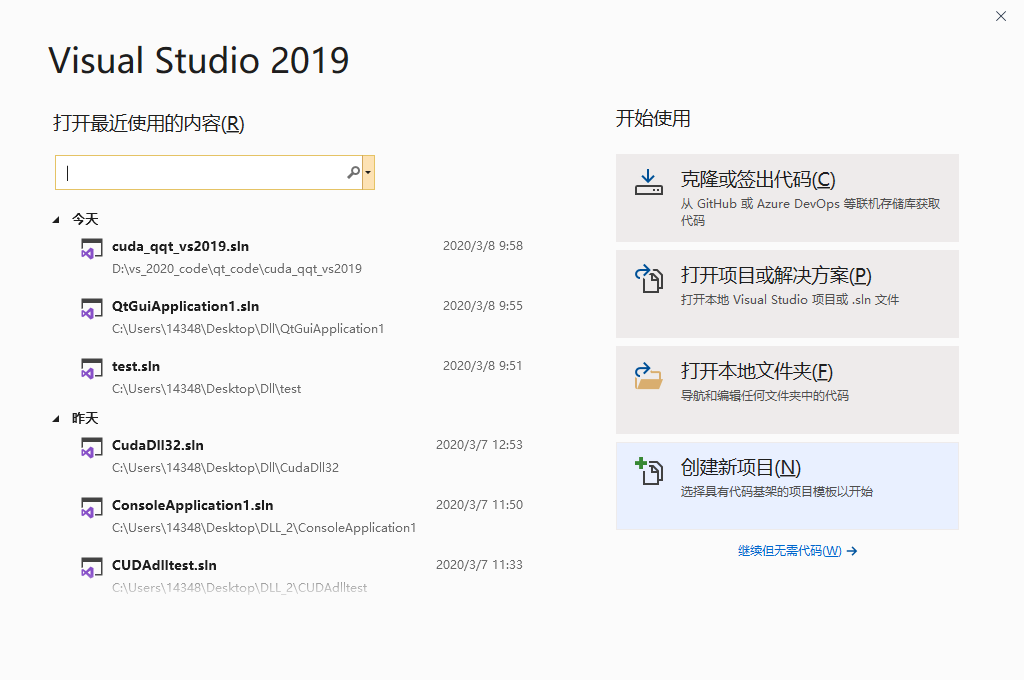Click the new project plus icon
The width and height of the screenshot is (1024, 680).
click(648, 471)
